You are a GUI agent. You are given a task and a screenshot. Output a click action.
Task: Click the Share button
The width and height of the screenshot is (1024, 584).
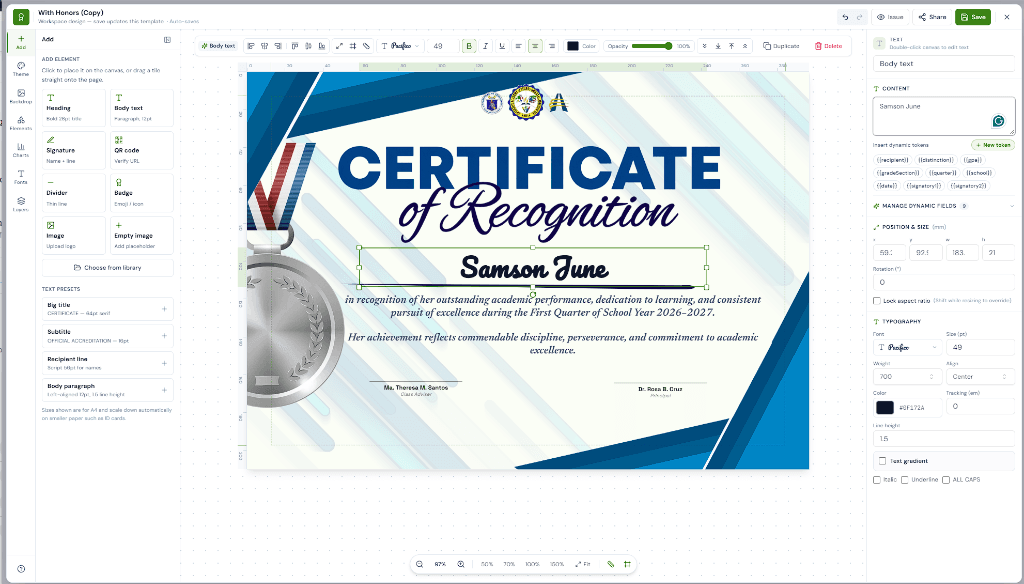click(x=932, y=17)
